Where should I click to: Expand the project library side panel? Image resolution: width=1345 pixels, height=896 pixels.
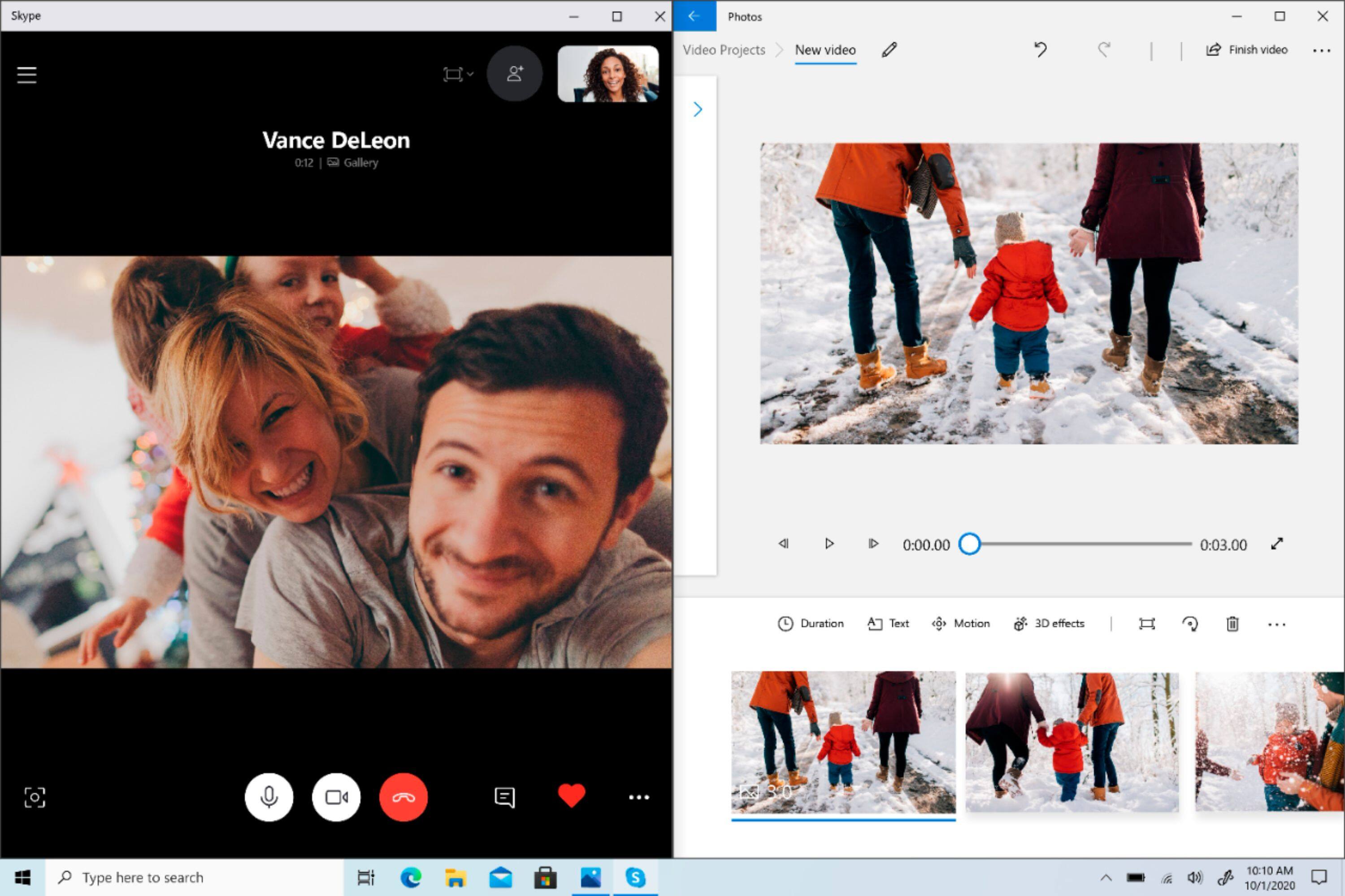tap(697, 109)
